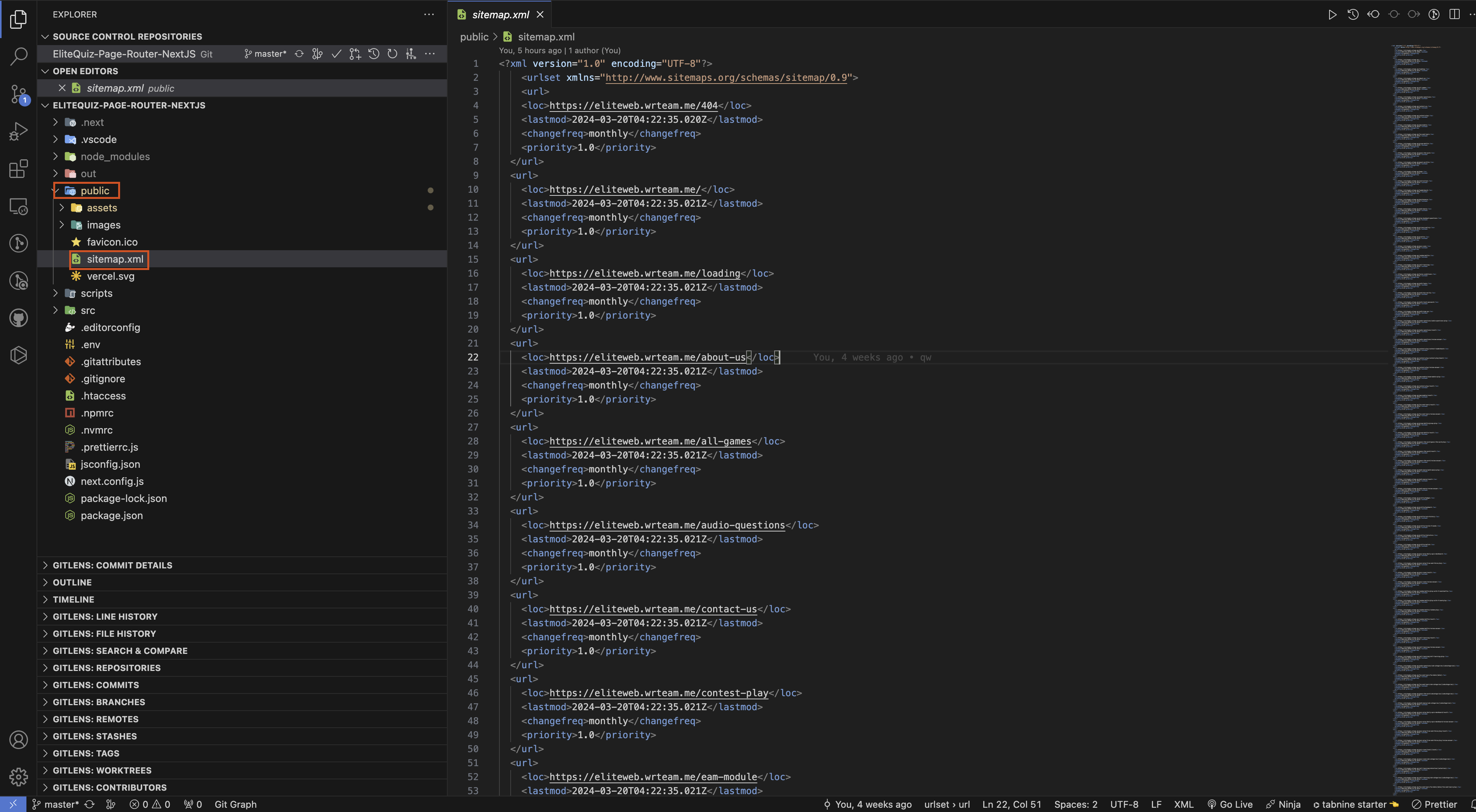The height and width of the screenshot is (812, 1476).
Task: Click the Git Graph button in the status bar
Action: (x=236, y=804)
